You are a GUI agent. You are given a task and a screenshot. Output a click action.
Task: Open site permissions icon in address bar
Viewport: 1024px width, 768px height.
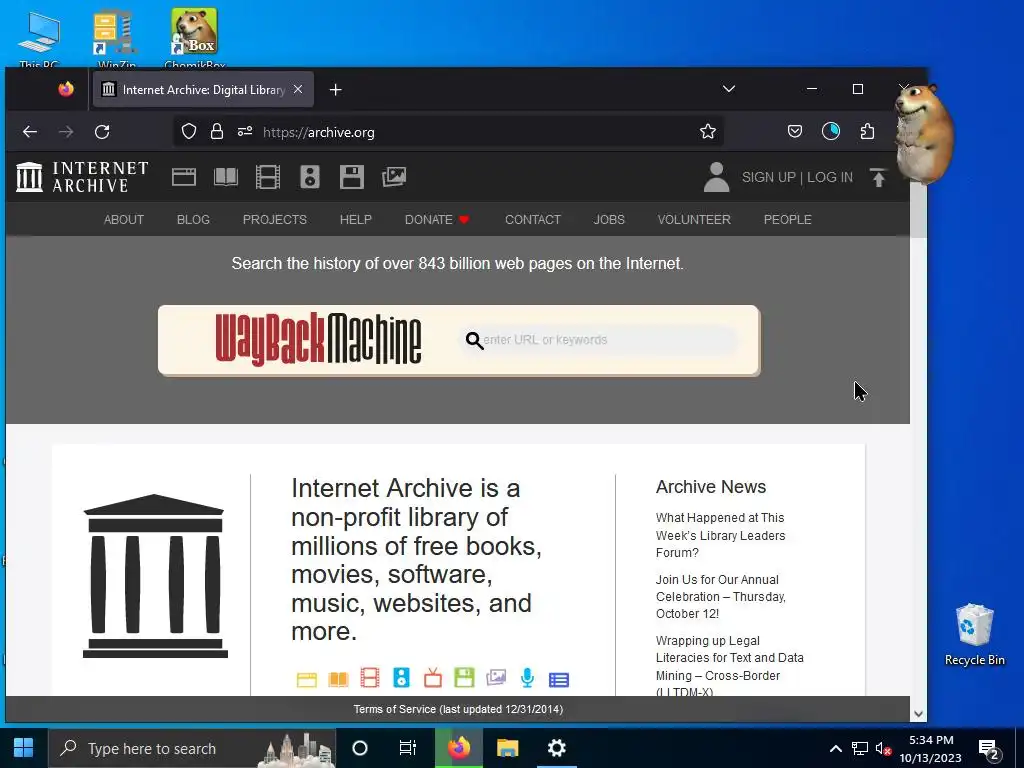coord(245,132)
